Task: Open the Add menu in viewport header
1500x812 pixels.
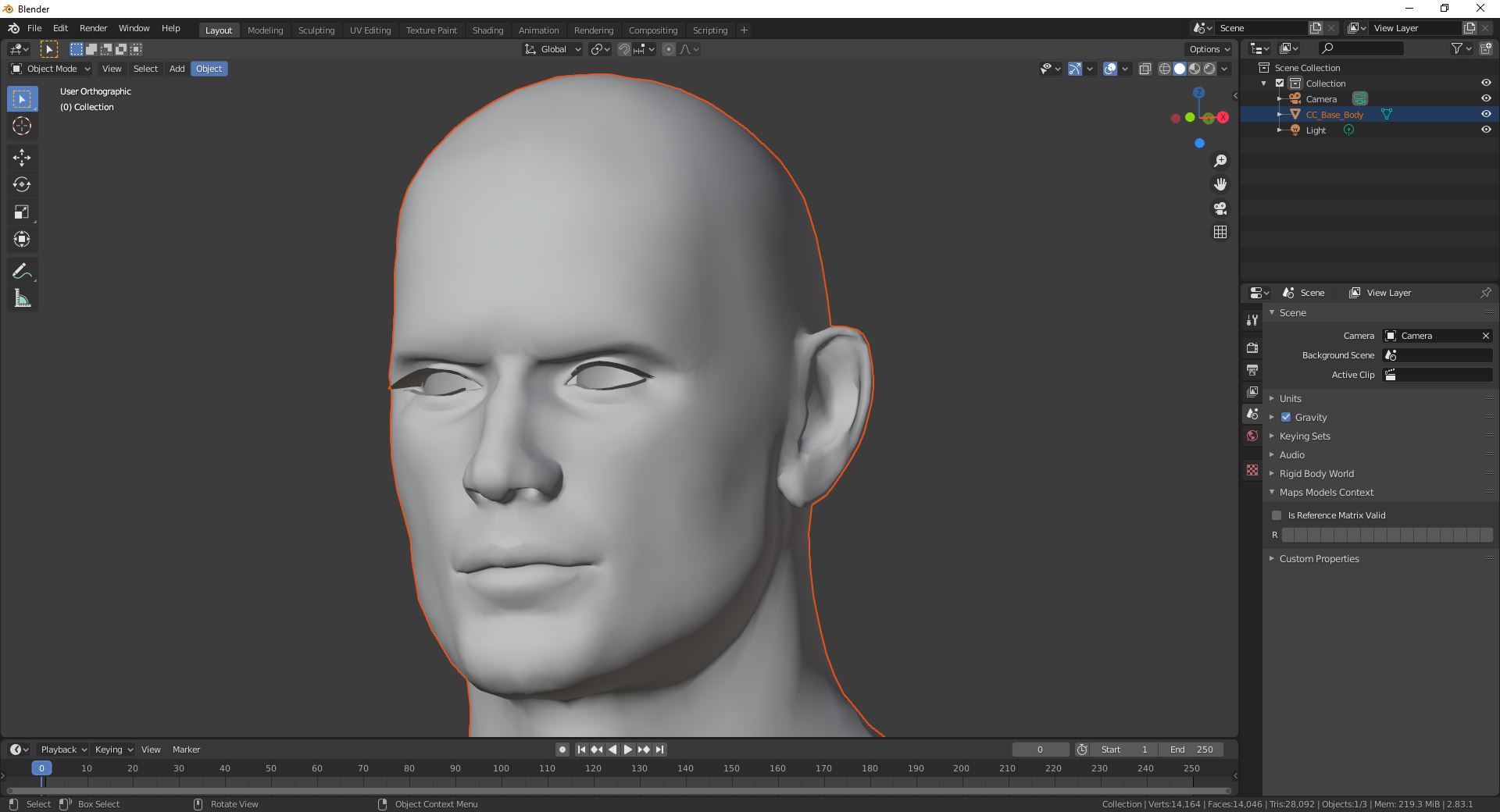Action: pyautogui.click(x=177, y=69)
